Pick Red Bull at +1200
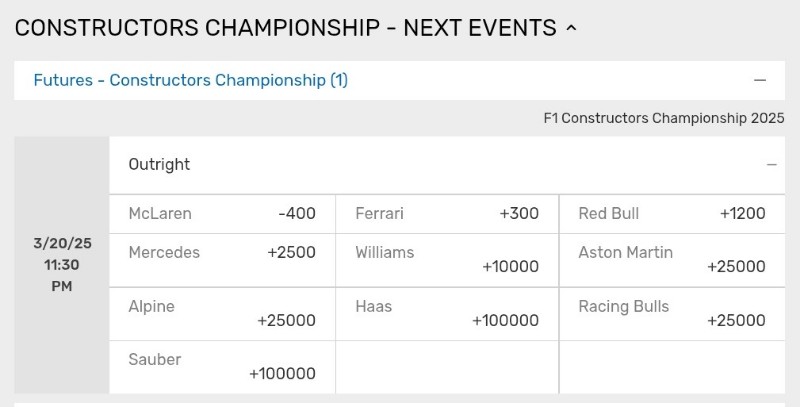The width and height of the screenshot is (800, 407). click(672, 214)
